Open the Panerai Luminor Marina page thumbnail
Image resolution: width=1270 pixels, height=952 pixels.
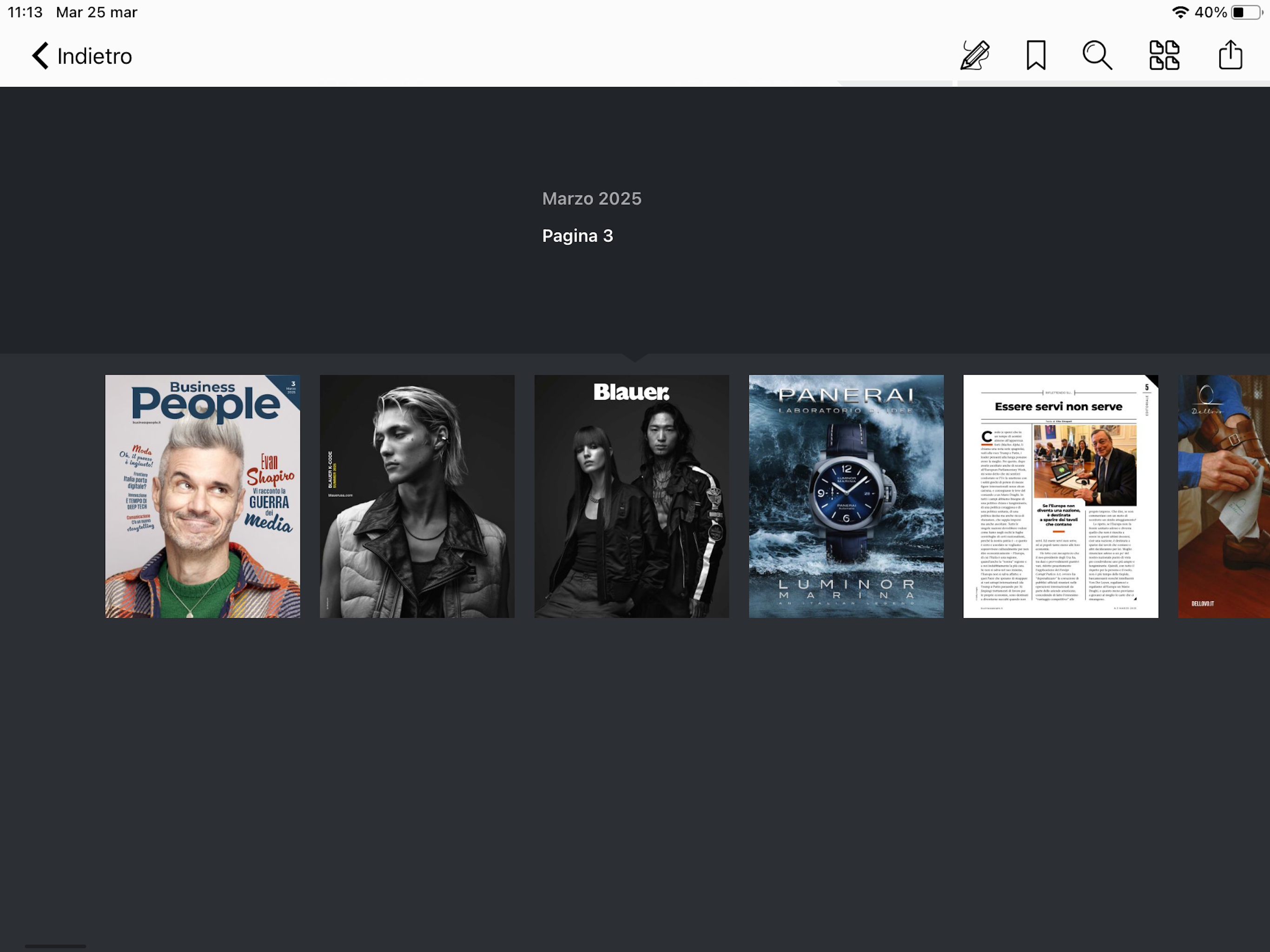[x=847, y=496]
